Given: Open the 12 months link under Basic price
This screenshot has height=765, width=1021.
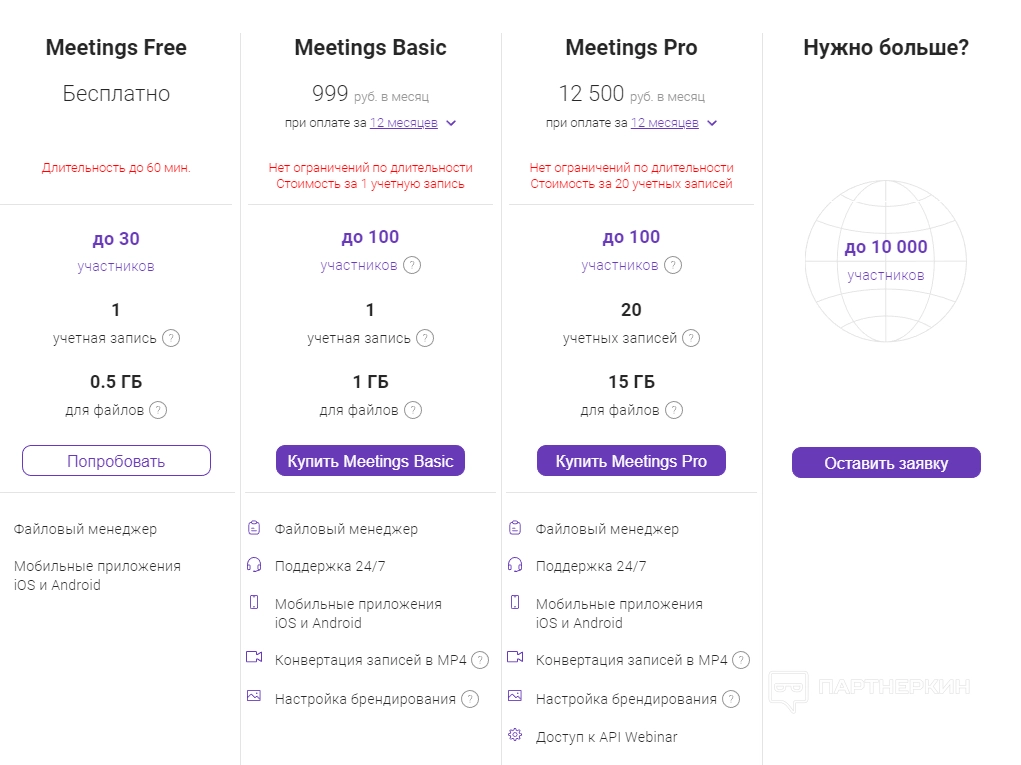Looking at the screenshot, I should (x=403, y=123).
